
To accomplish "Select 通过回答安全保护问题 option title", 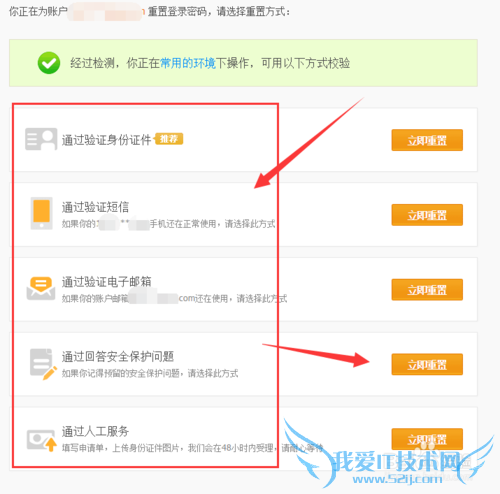I will 118,356.
